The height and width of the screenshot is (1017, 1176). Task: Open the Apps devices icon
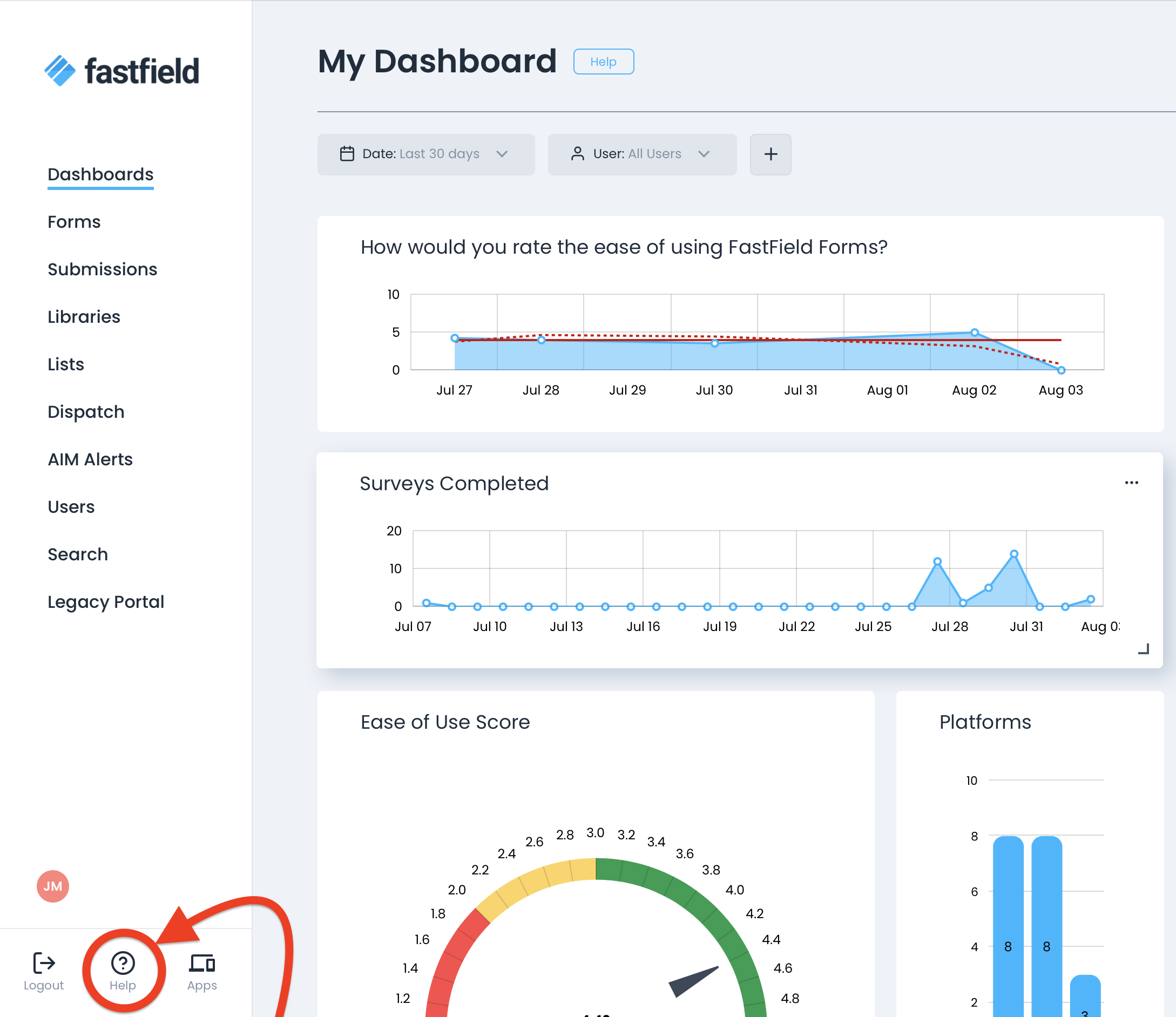click(202, 962)
